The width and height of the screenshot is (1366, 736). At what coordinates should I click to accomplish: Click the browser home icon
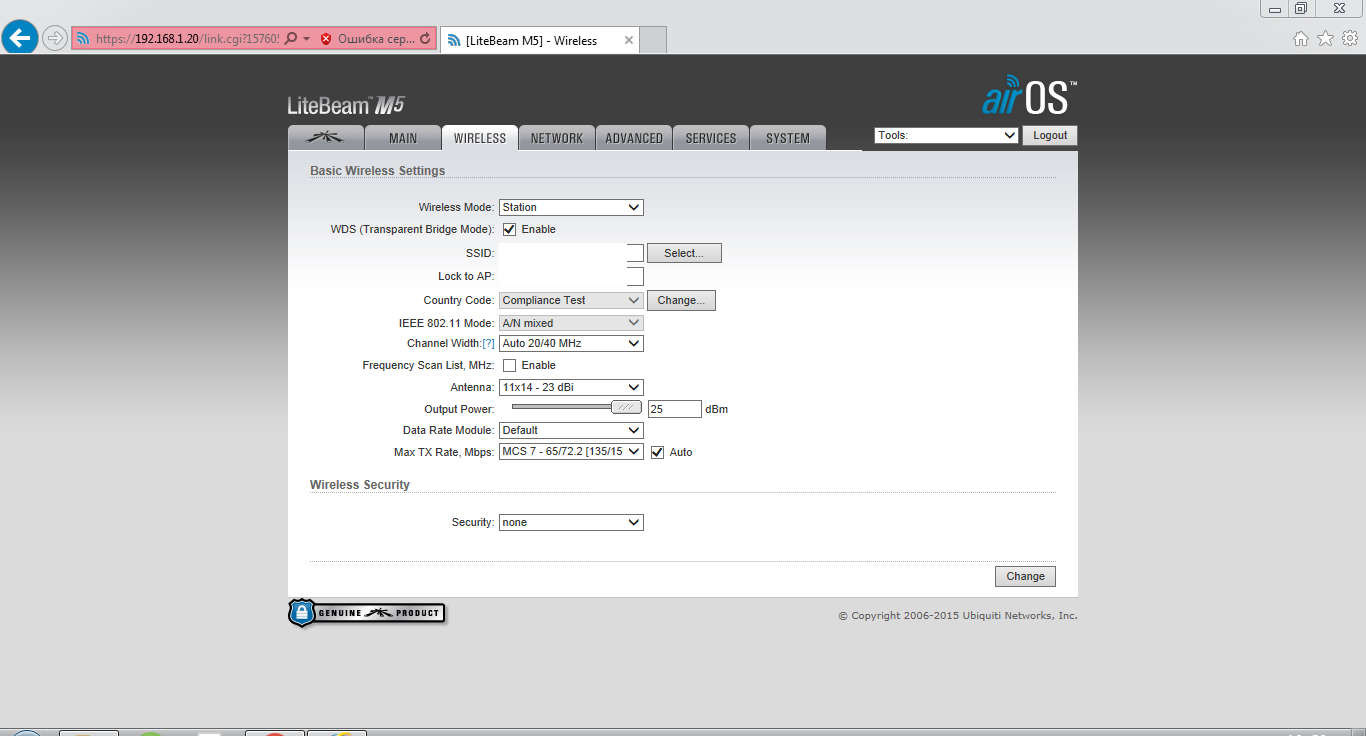pyautogui.click(x=1300, y=39)
